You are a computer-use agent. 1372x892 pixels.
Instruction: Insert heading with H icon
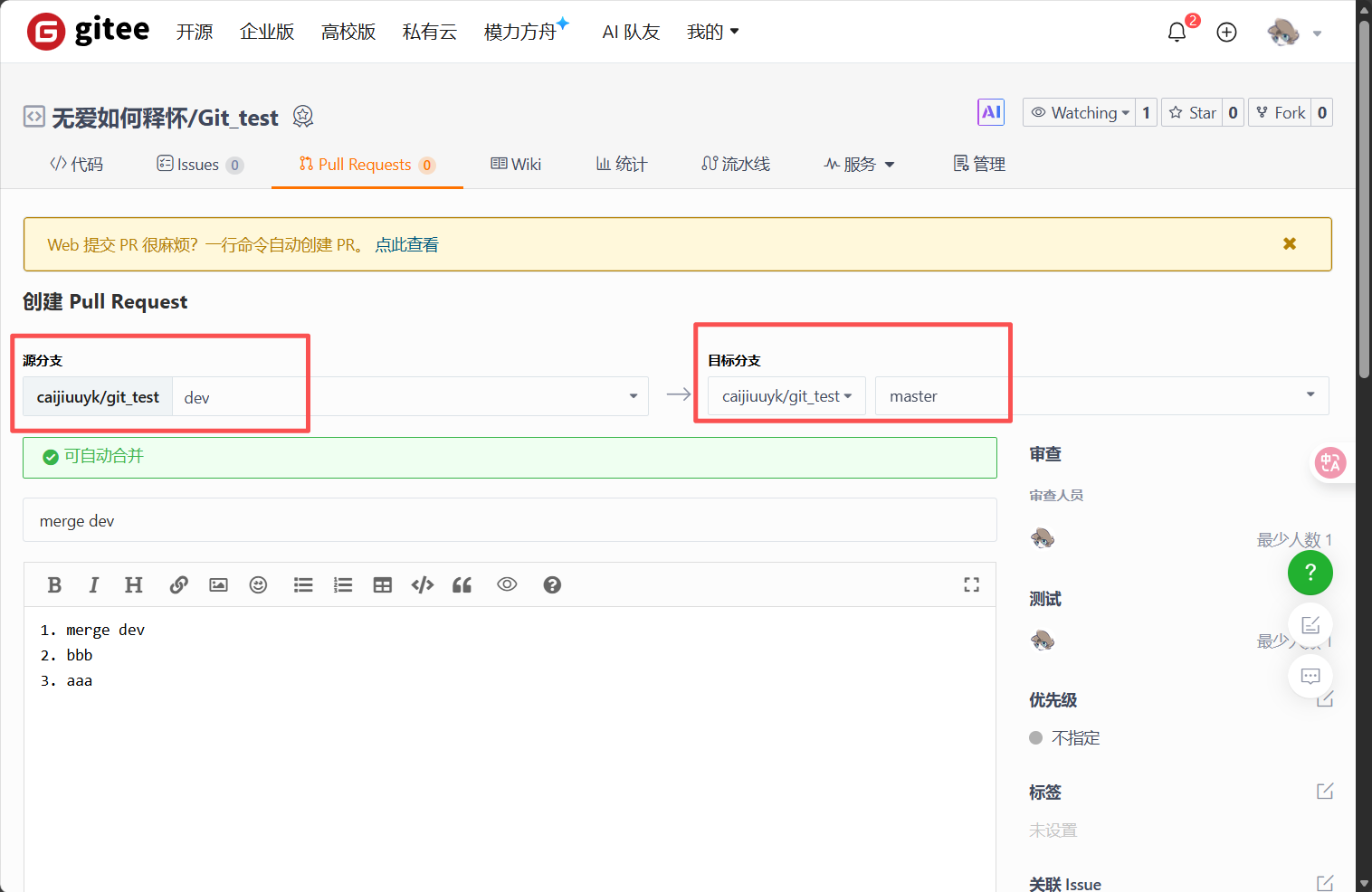click(133, 585)
